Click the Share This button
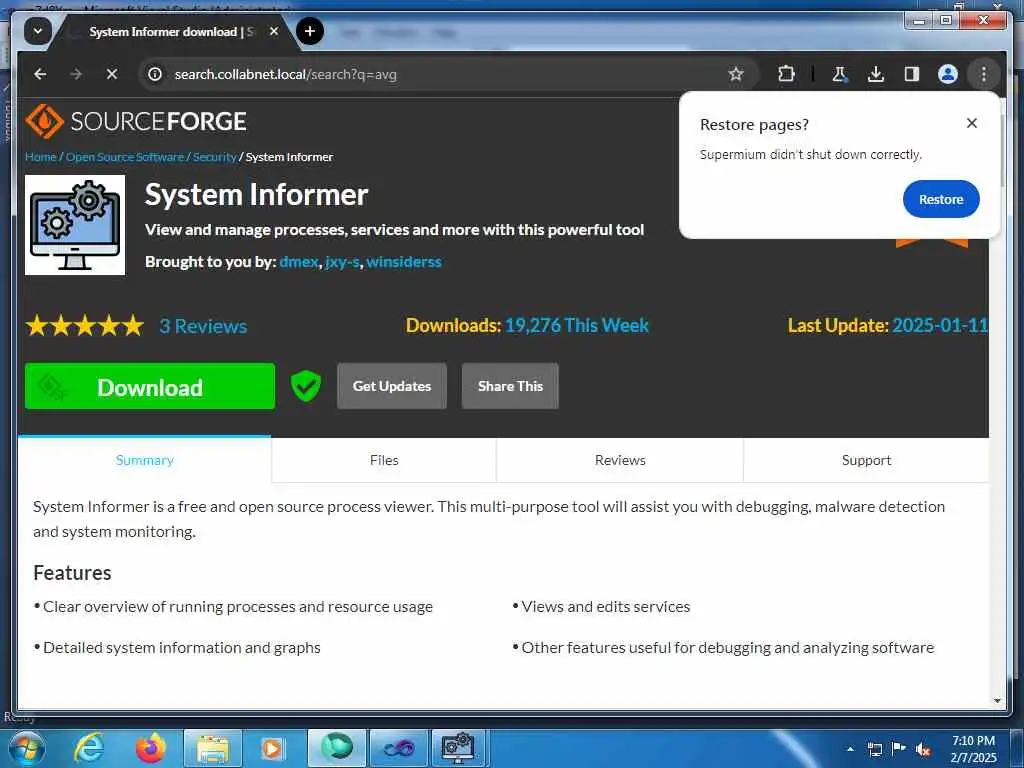 point(510,386)
